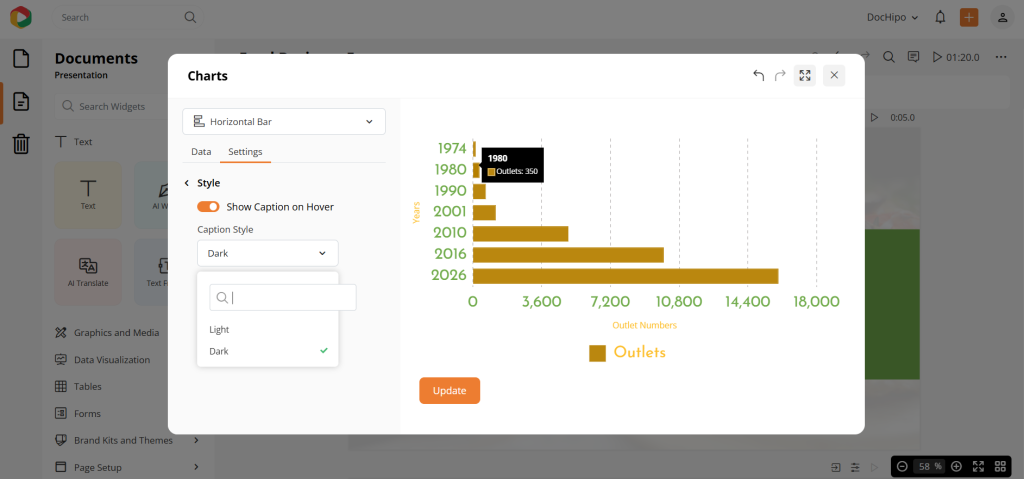The height and width of the screenshot is (479, 1024).
Task: Play the presentation showing 01:20.0
Action: tap(955, 57)
